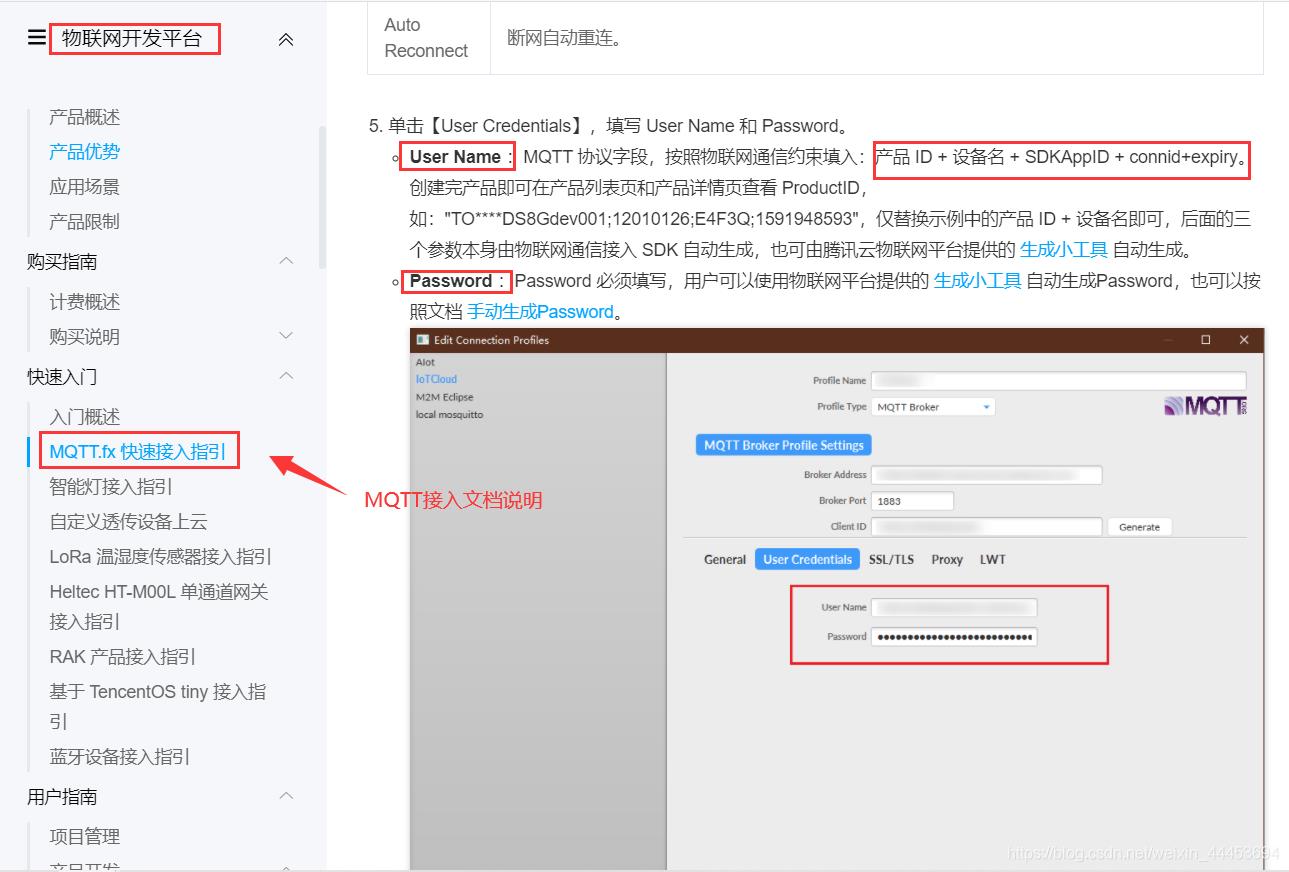Click the sidebar scrollbar
The image size is (1289, 872).
[322, 196]
